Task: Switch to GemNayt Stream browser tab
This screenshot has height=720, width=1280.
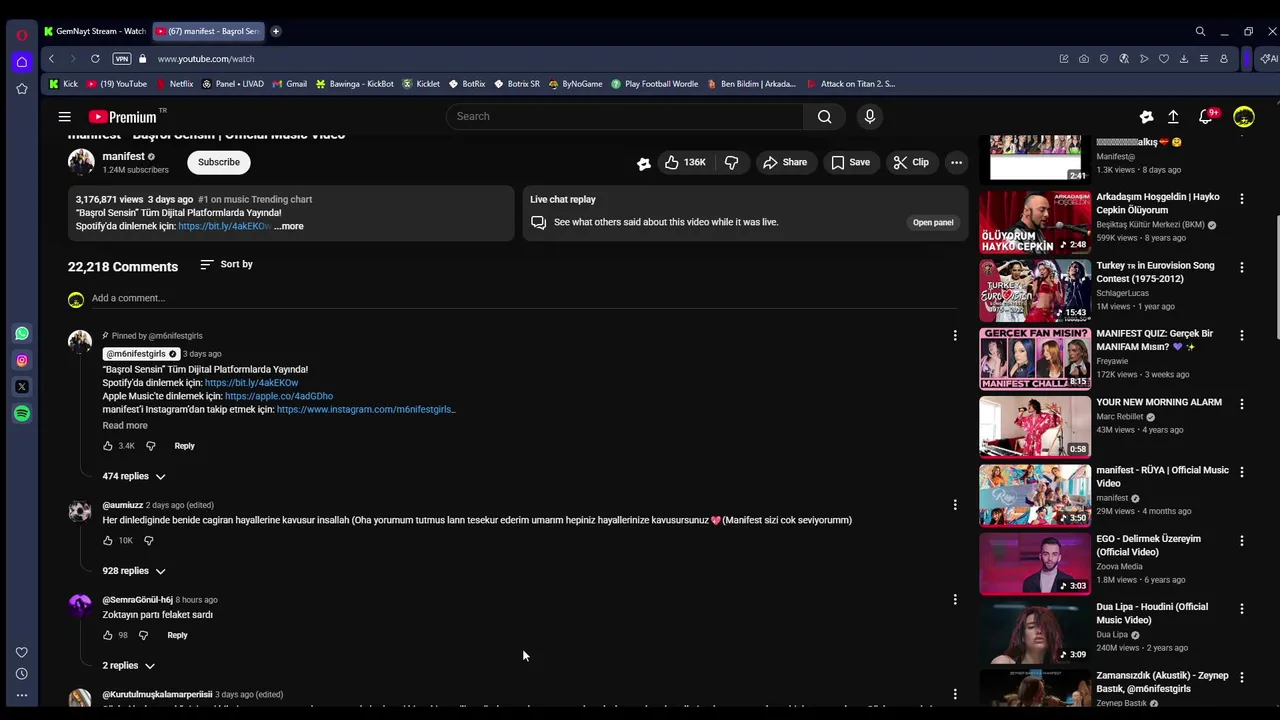Action: (x=96, y=31)
